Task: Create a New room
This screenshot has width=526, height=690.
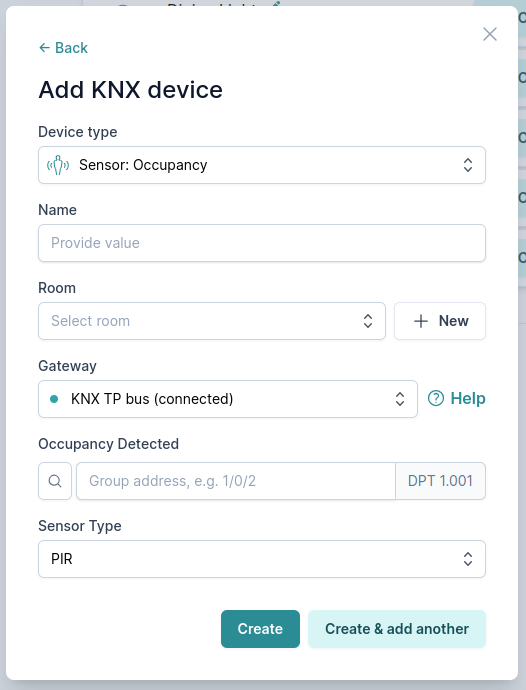Action: coord(440,321)
